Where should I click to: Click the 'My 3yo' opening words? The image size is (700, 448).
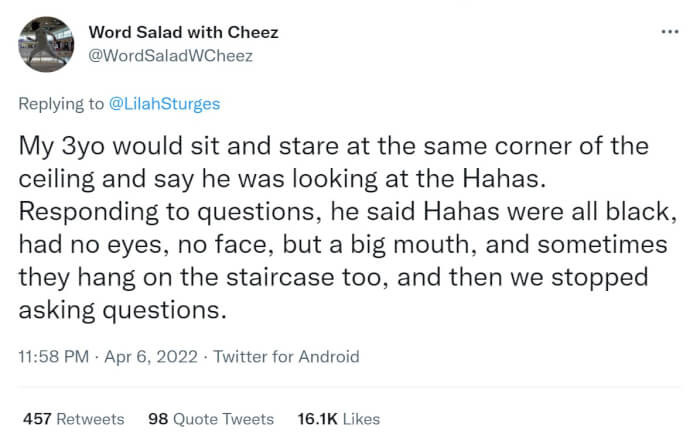(62, 147)
